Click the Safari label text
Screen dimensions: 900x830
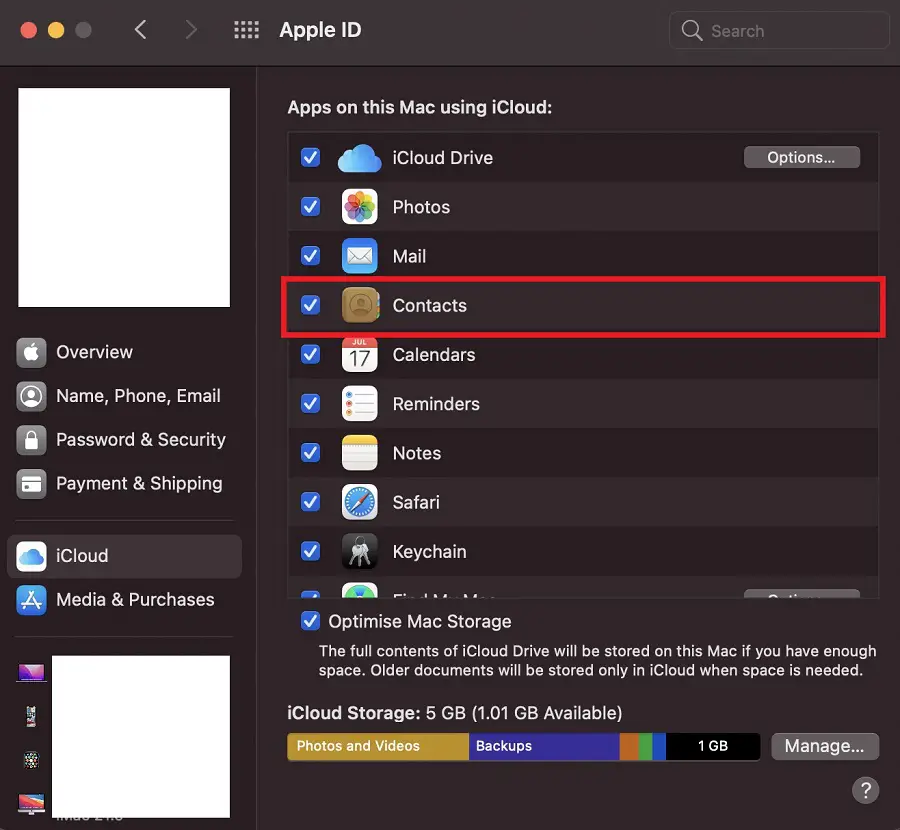click(416, 503)
